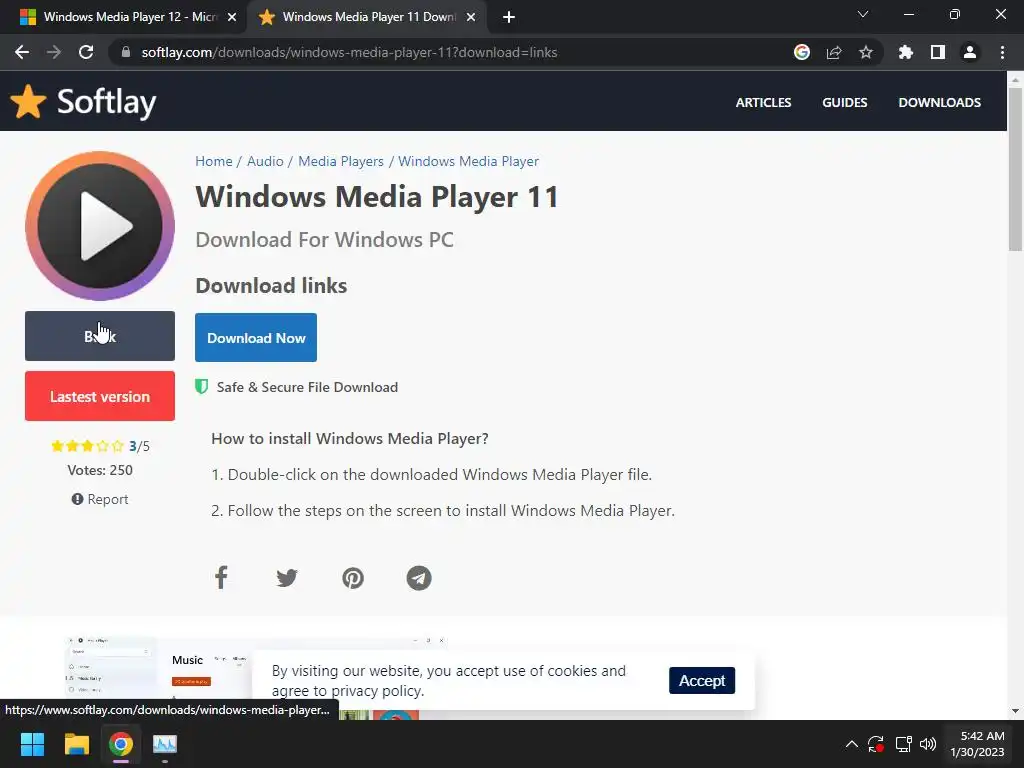Image resolution: width=1024 pixels, height=768 pixels.
Task: Click the Download Now button
Action: pos(256,338)
